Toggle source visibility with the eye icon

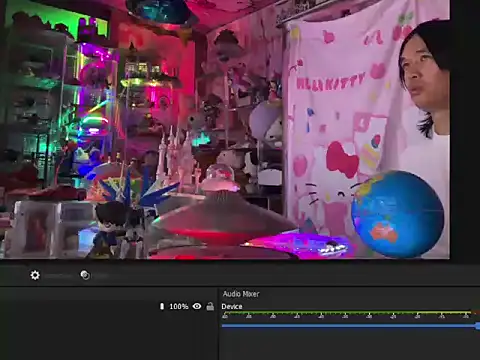[x=197, y=306]
